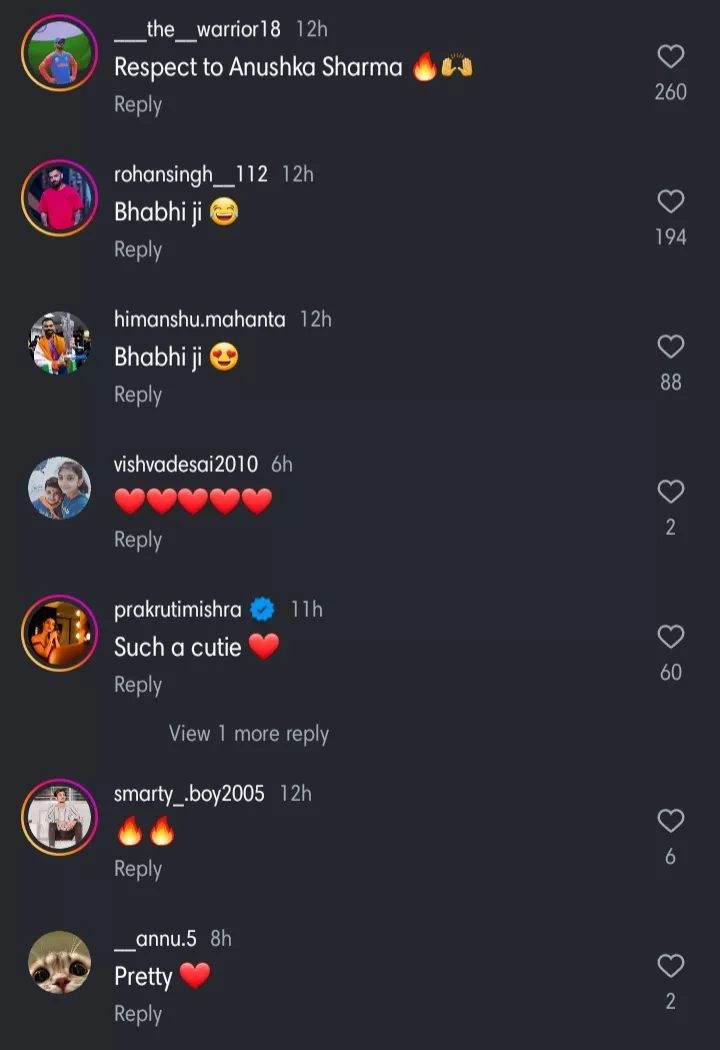Tap heart icon on smarty_.boy2005's comment
The height and width of the screenshot is (1050, 720).
(670, 821)
